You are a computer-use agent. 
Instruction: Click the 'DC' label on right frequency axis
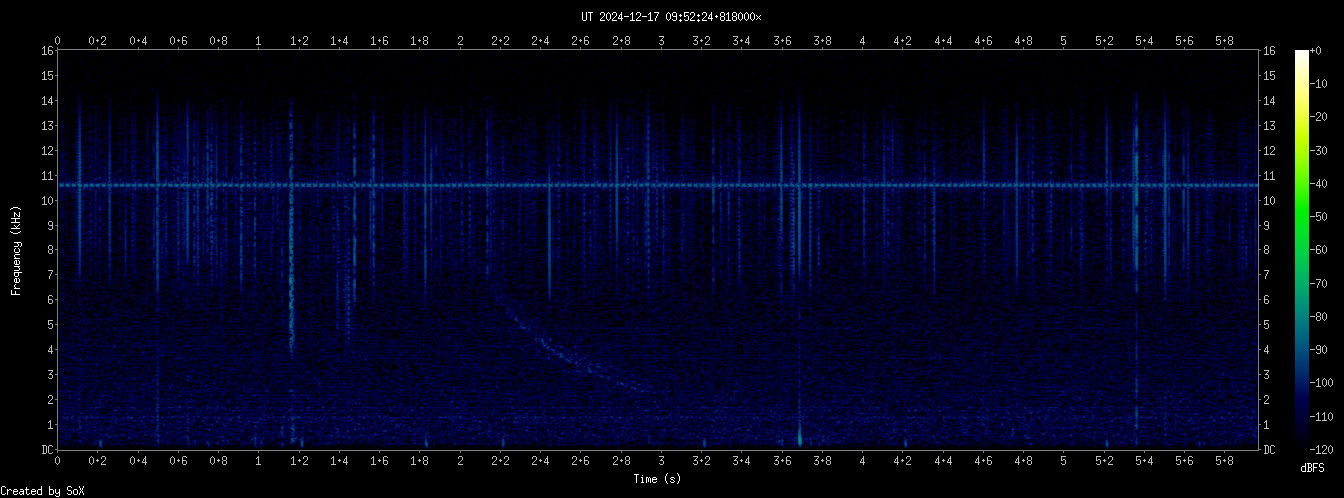click(x=1269, y=450)
